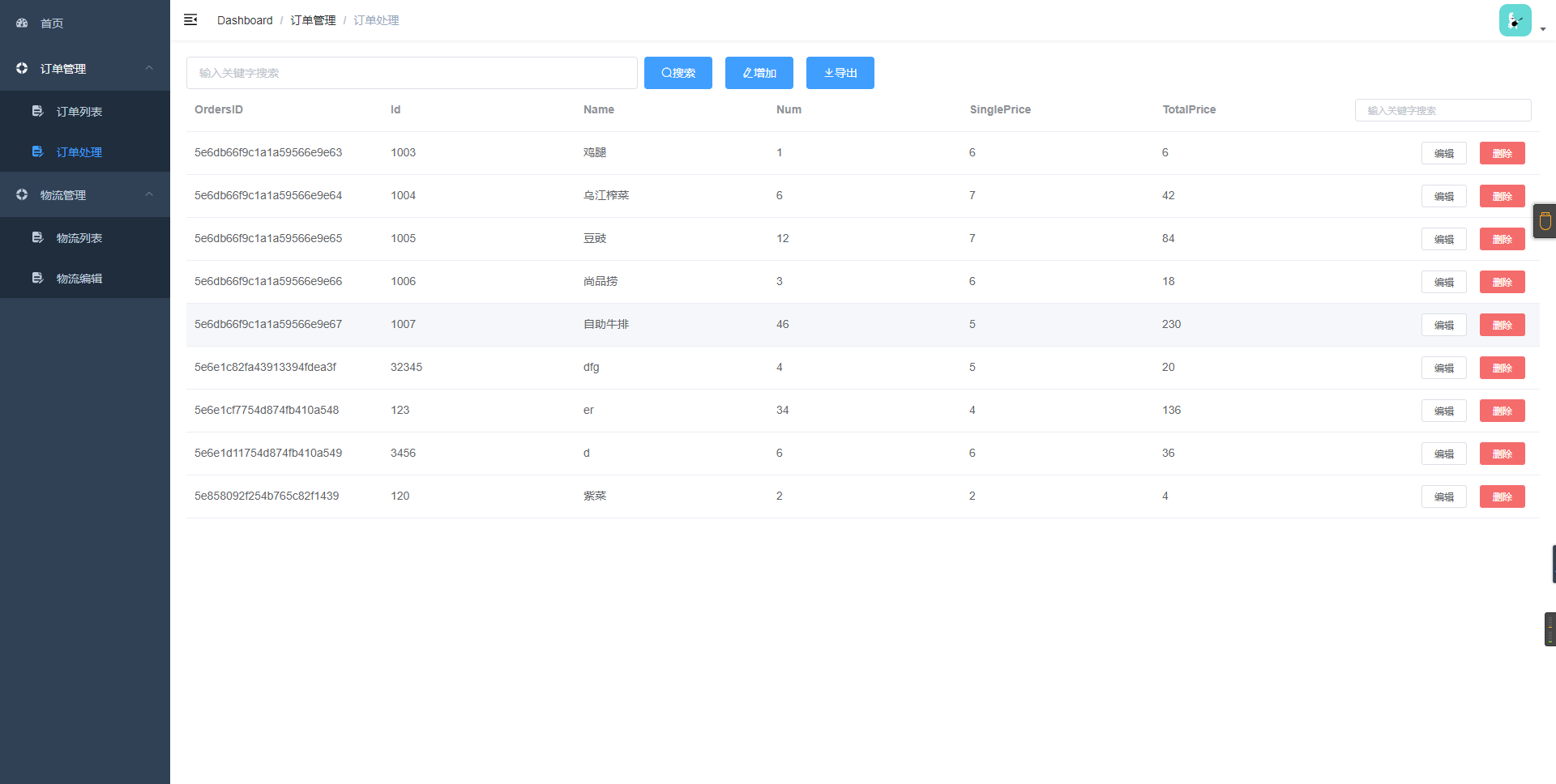1556x784 pixels.
Task: Click the 订单管理 menu icon
Action: click(22, 68)
